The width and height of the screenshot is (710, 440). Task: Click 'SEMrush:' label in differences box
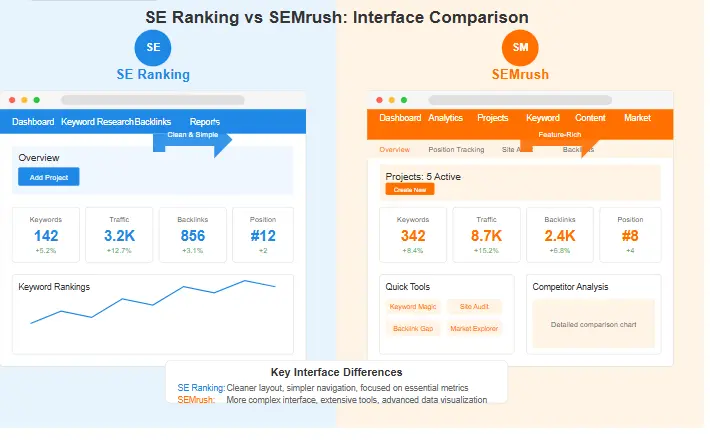tap(196, 400)
